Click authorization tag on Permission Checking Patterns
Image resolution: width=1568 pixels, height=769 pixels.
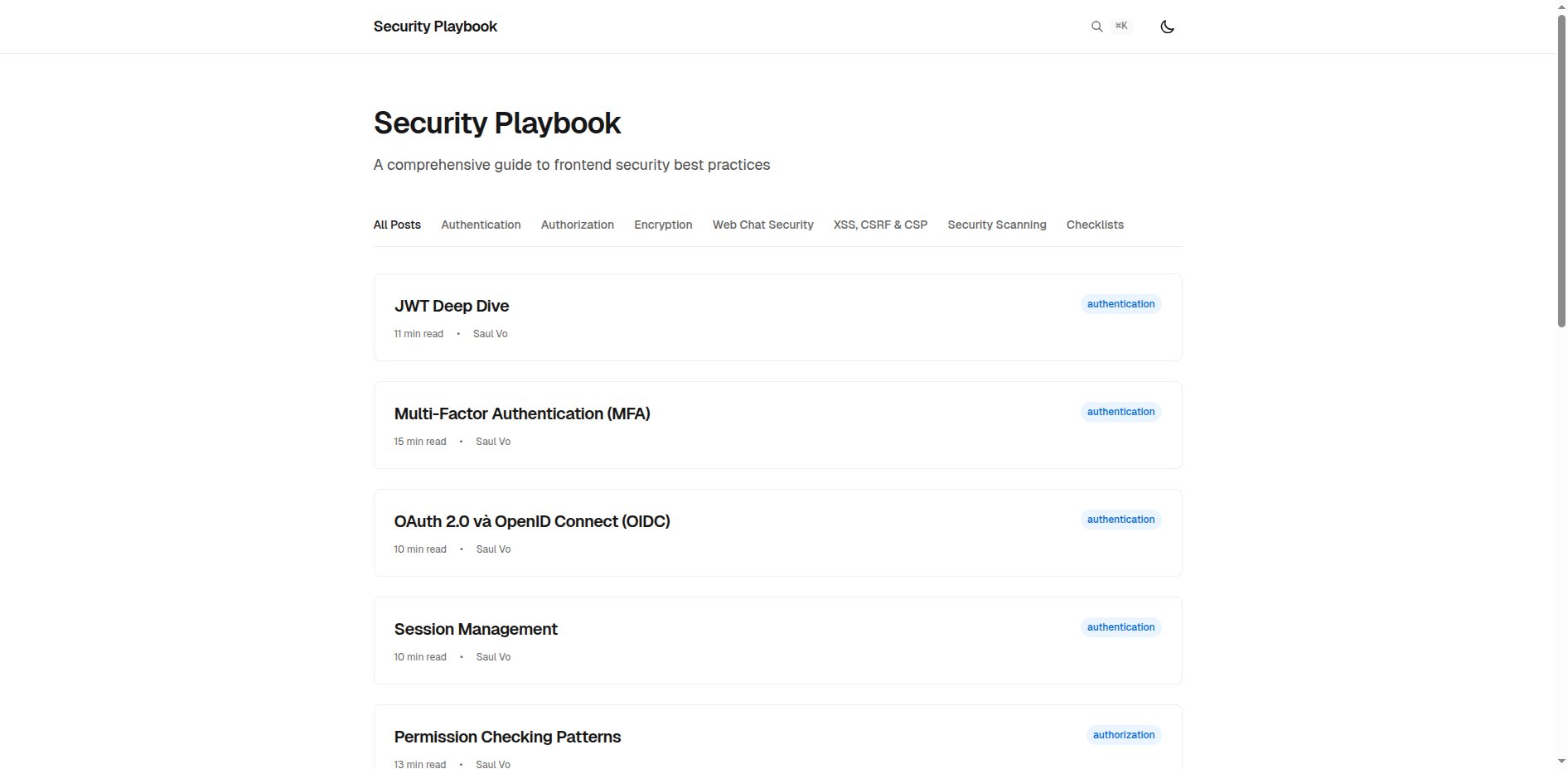tap(1124, 735)
